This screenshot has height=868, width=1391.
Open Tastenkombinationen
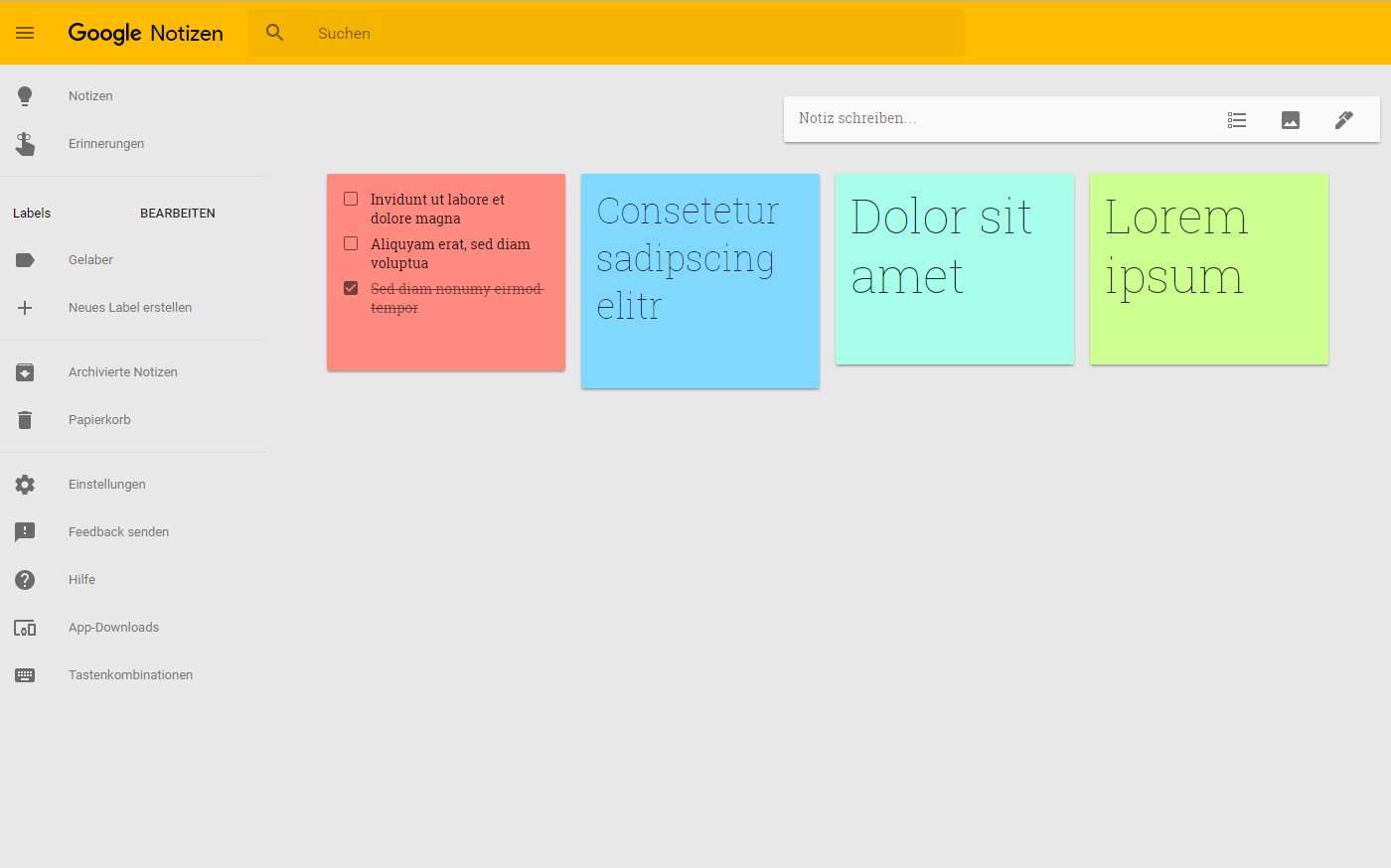(130, 674)
